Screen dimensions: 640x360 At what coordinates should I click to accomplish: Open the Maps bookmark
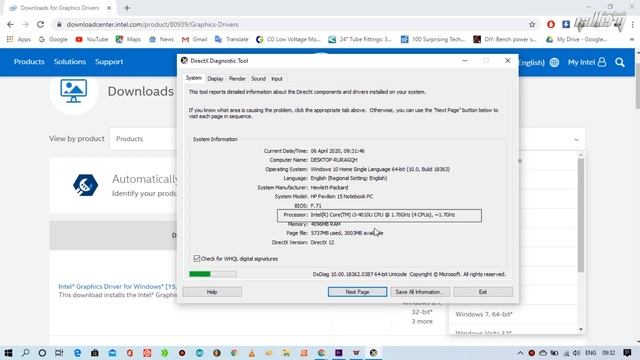coord(128,39)
